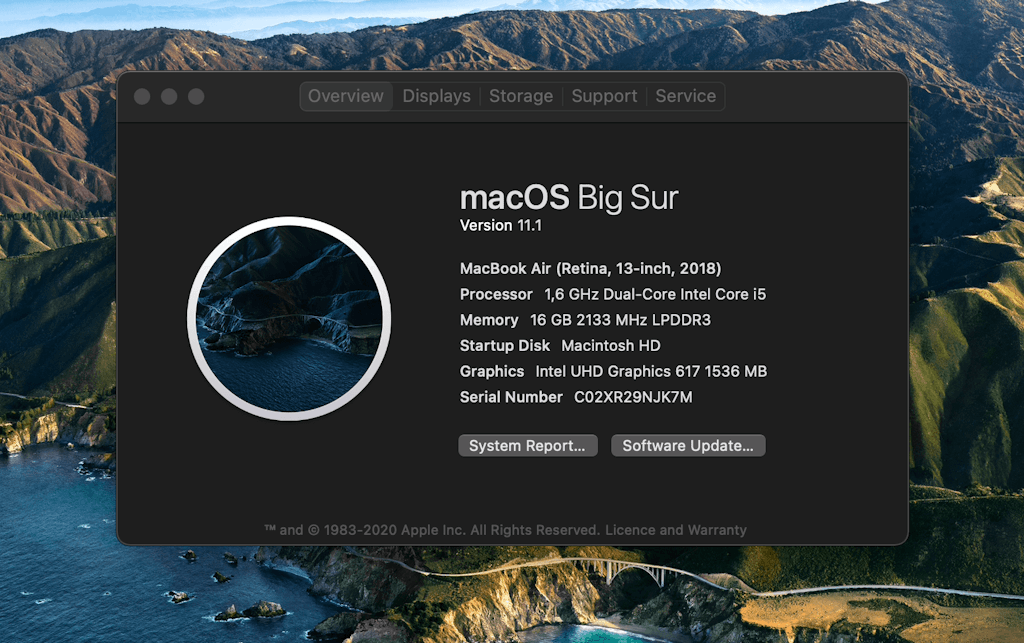The height and width of the screenshot is (643, 1024).
Task: Return to the Overview tab
Action: (x=345, y=96)
